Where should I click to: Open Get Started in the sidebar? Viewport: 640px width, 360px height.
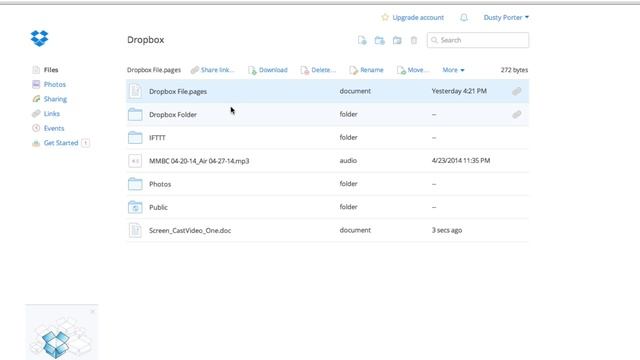[61, 143]
